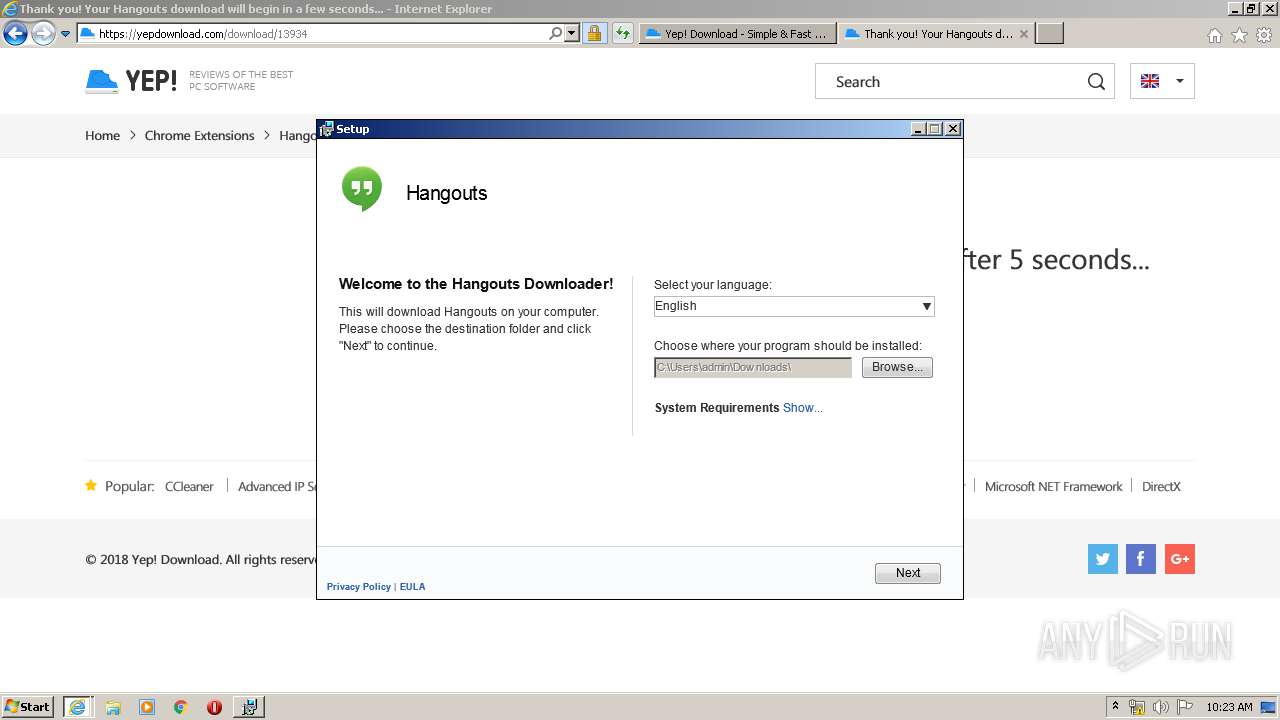Open the Show... system requirements link

[x=803, y=408]
